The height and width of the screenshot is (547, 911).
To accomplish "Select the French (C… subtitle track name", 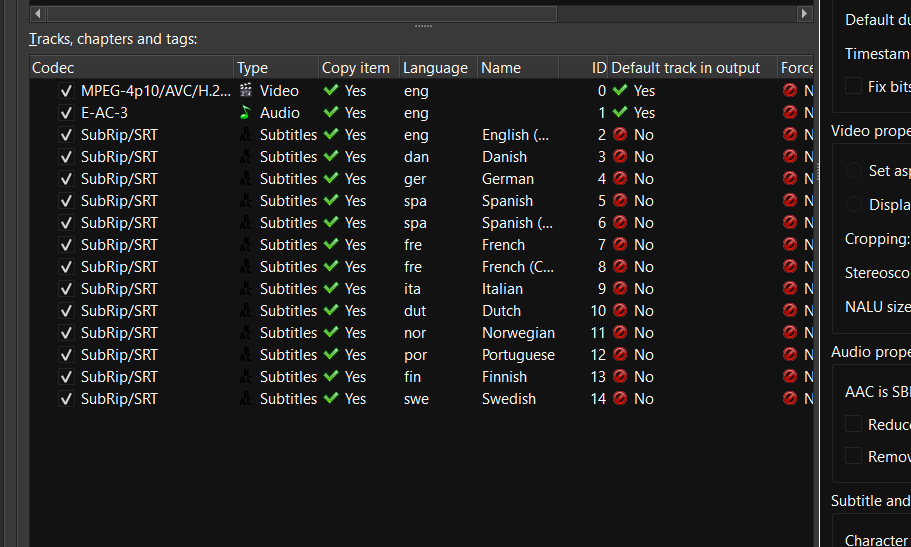I will [517, 267].
